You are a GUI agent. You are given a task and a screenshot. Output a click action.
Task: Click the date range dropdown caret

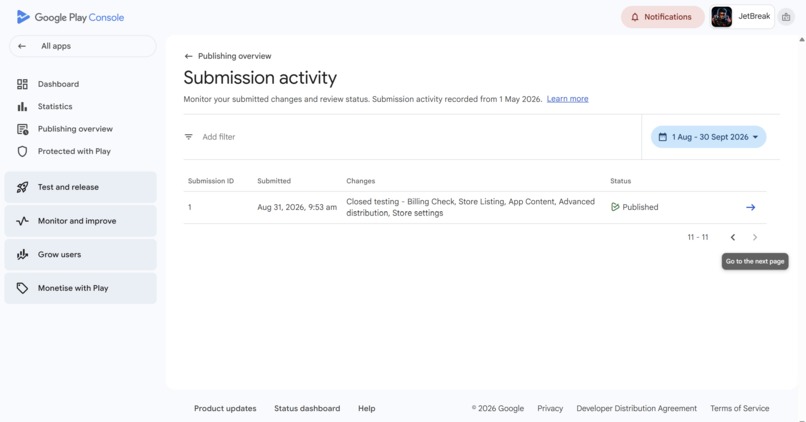[755, 137]
